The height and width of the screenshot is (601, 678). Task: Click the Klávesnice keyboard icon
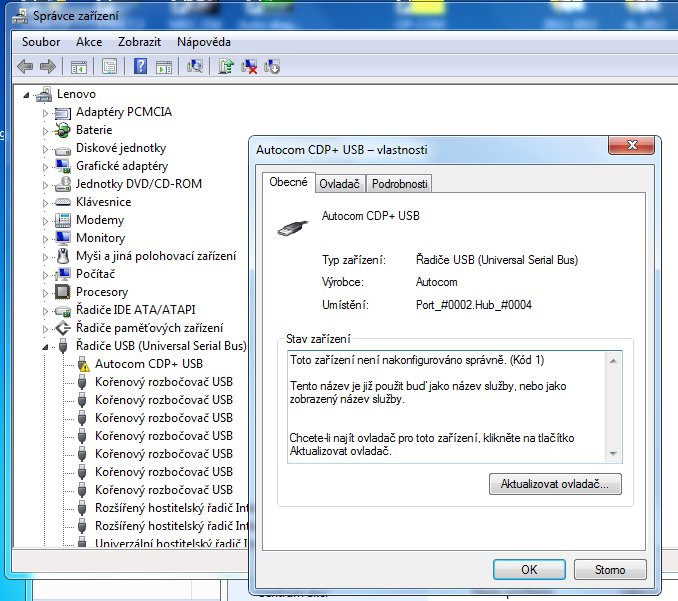pyautogui.click(x=63, y=202)
